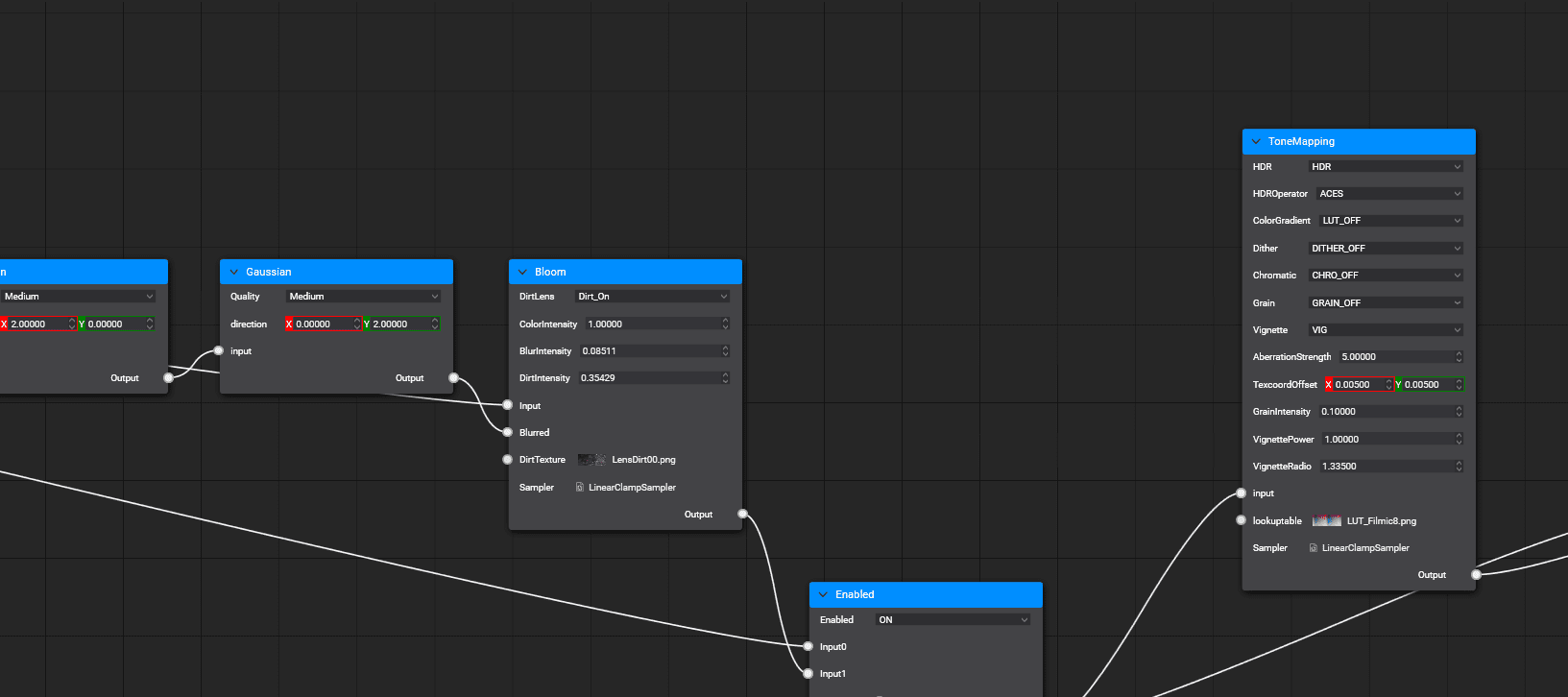This screenshot has width=1568, height=697.
Task: Click the Bloom LinearClampSampler file icon
Action: [580, 488]
